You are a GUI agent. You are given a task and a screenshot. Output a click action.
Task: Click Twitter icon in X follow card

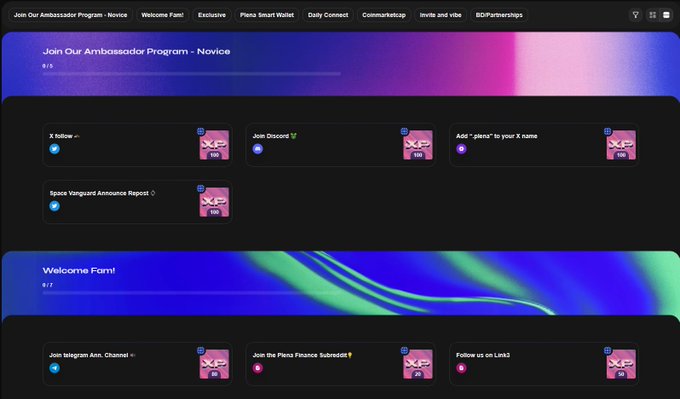coord(55,149)
